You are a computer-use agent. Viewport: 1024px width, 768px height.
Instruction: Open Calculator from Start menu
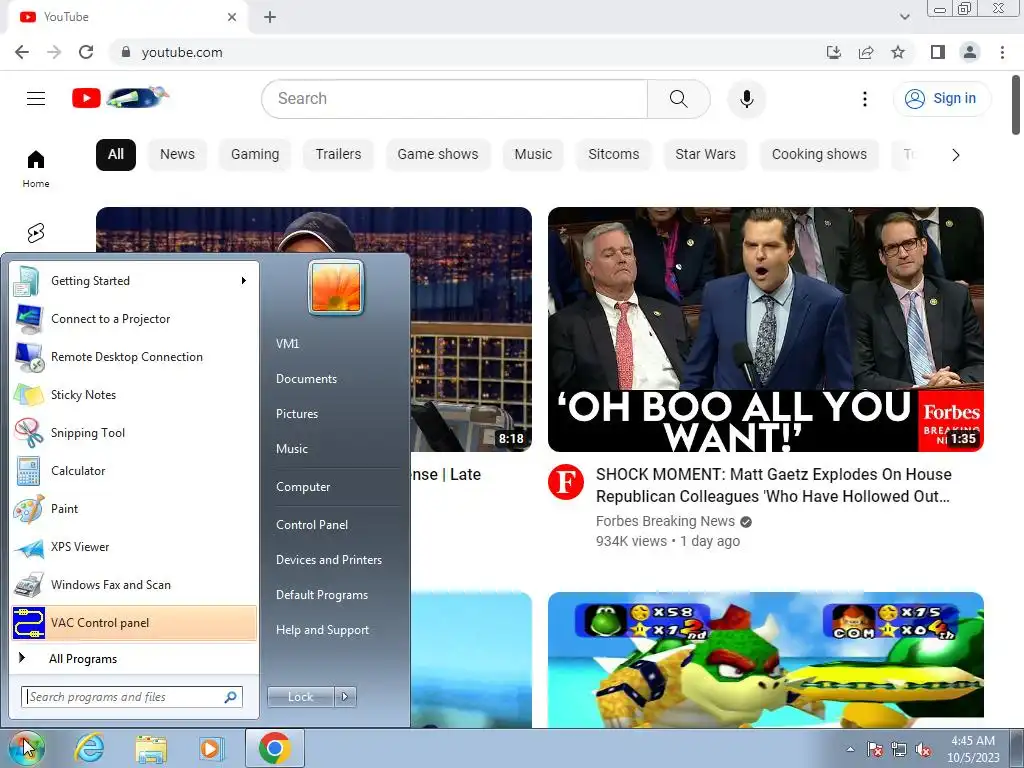(x=135, y=471)
